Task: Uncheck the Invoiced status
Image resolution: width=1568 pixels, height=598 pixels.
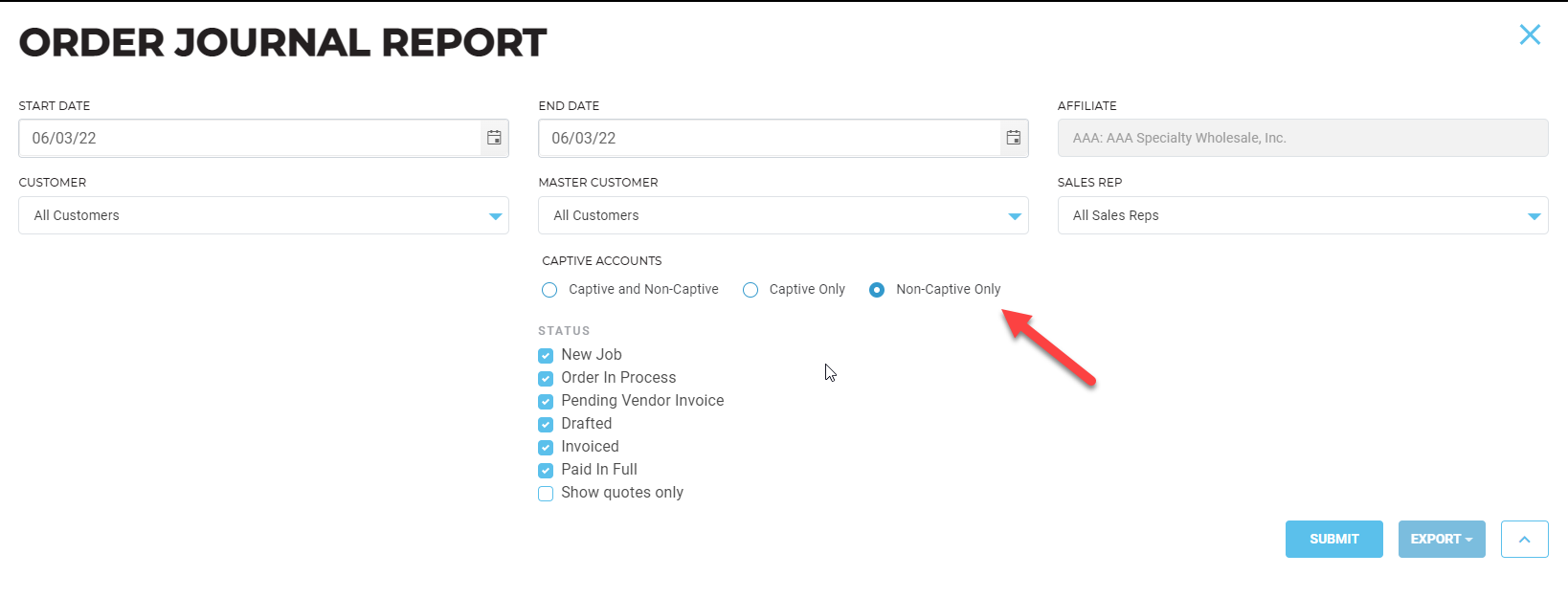Action: pyautogui.click(x=545, y=447)
